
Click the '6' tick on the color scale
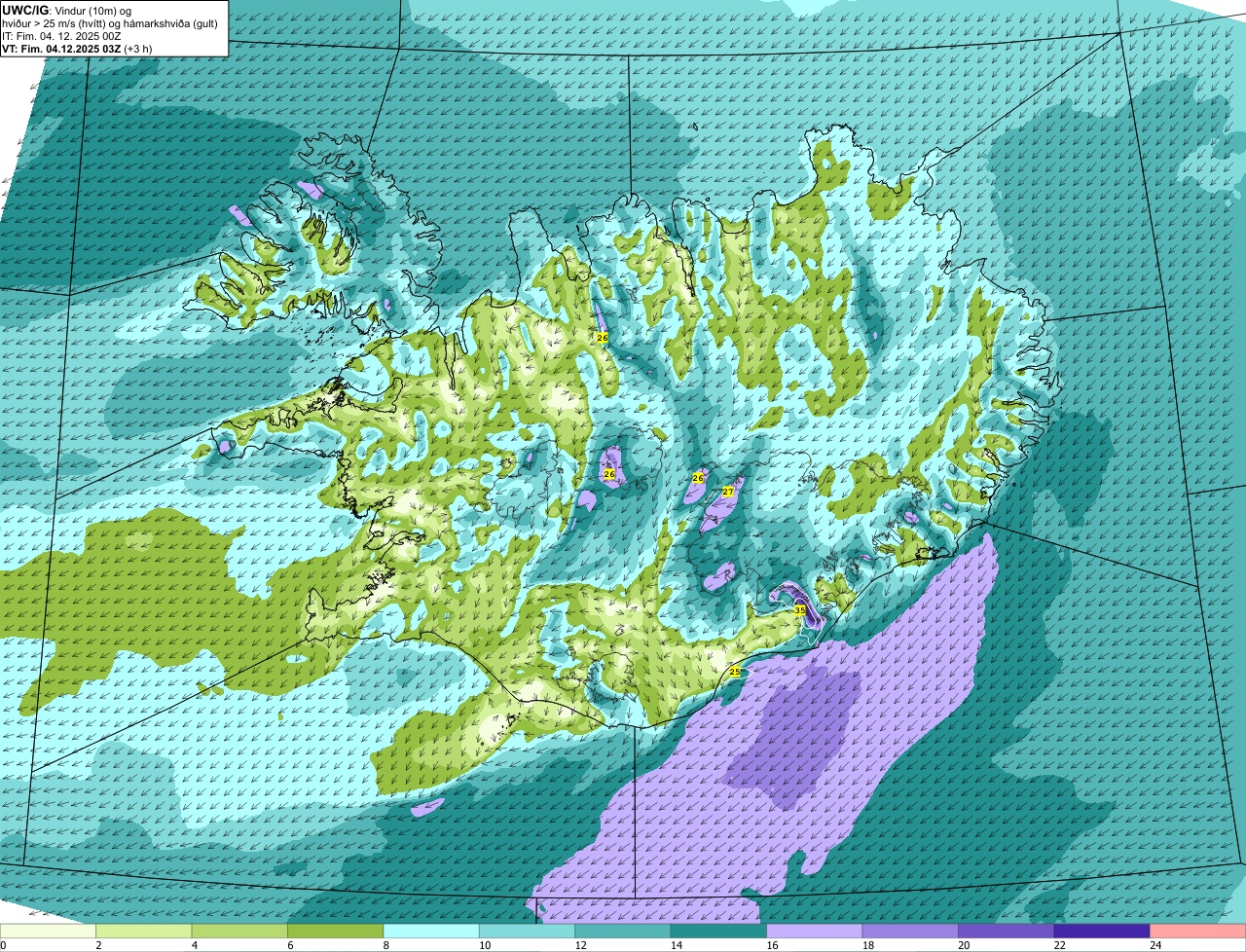pos(288,944)
